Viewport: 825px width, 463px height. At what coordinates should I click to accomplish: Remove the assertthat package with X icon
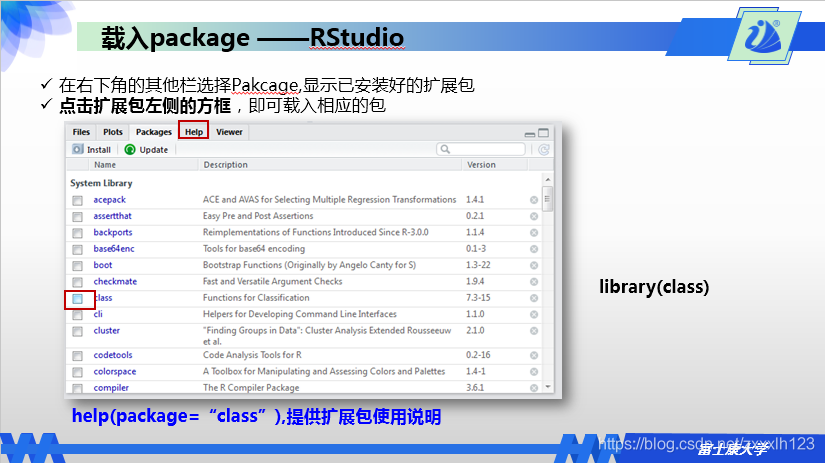point(534,216)
